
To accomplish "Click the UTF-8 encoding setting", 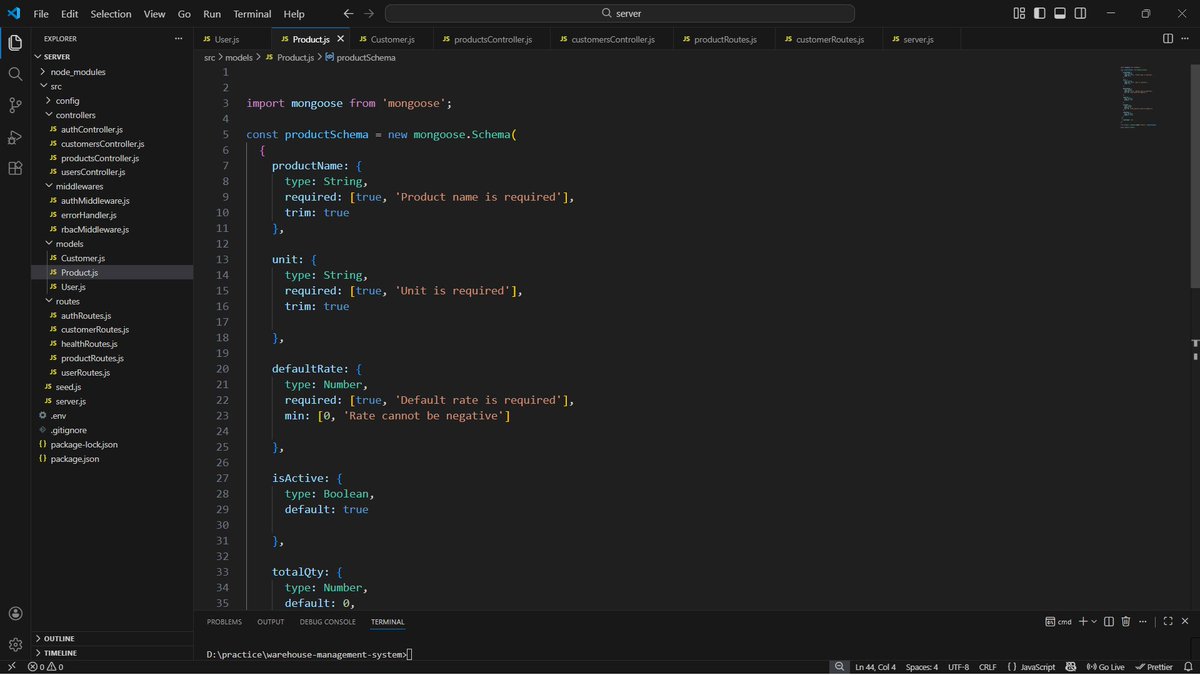I will (958, 667).
